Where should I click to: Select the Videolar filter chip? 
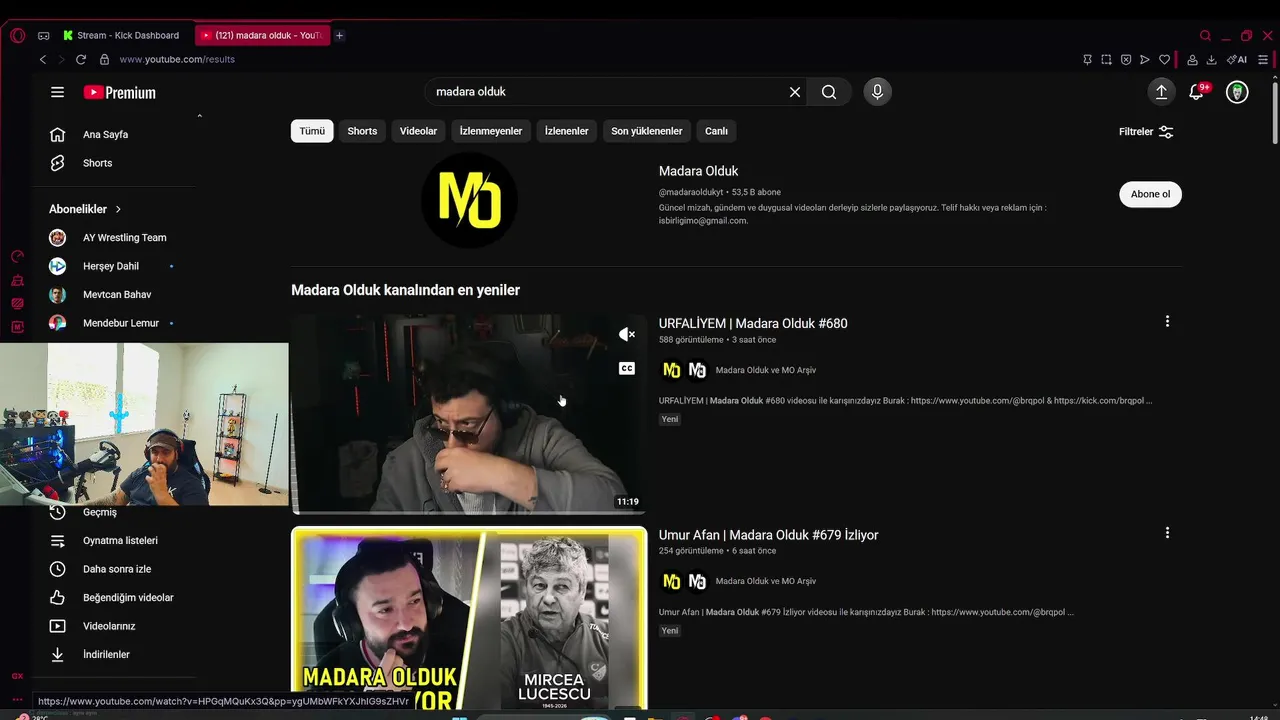418,131
